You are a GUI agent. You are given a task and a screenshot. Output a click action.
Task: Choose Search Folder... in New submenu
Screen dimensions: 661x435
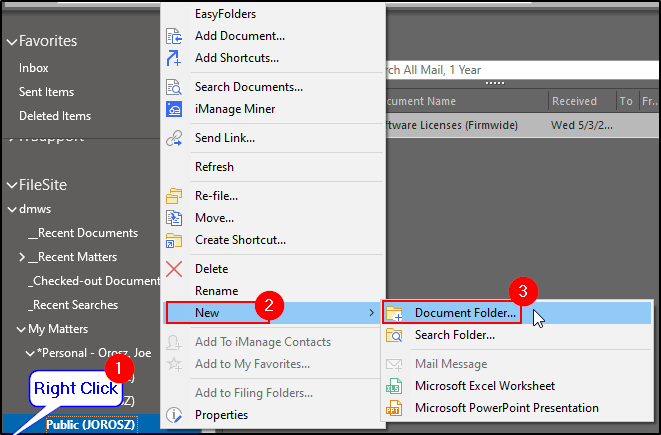pyautogui.click(x=455, y=336)
